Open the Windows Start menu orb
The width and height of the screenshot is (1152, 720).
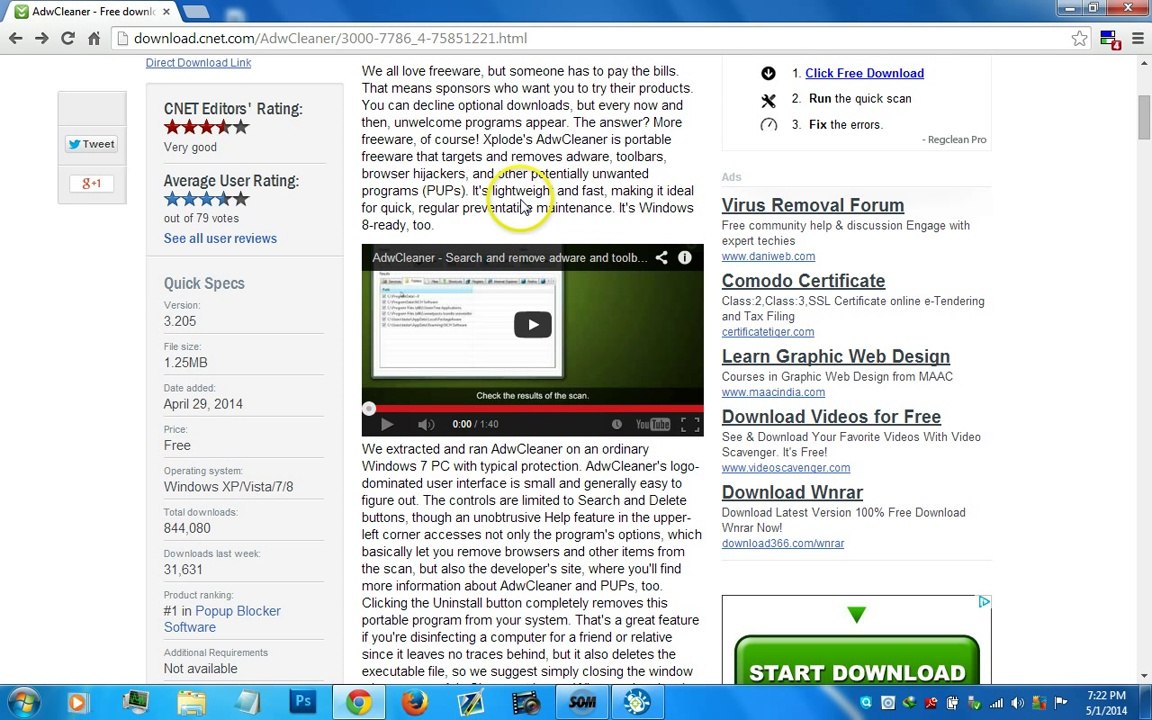coord(22,702)
